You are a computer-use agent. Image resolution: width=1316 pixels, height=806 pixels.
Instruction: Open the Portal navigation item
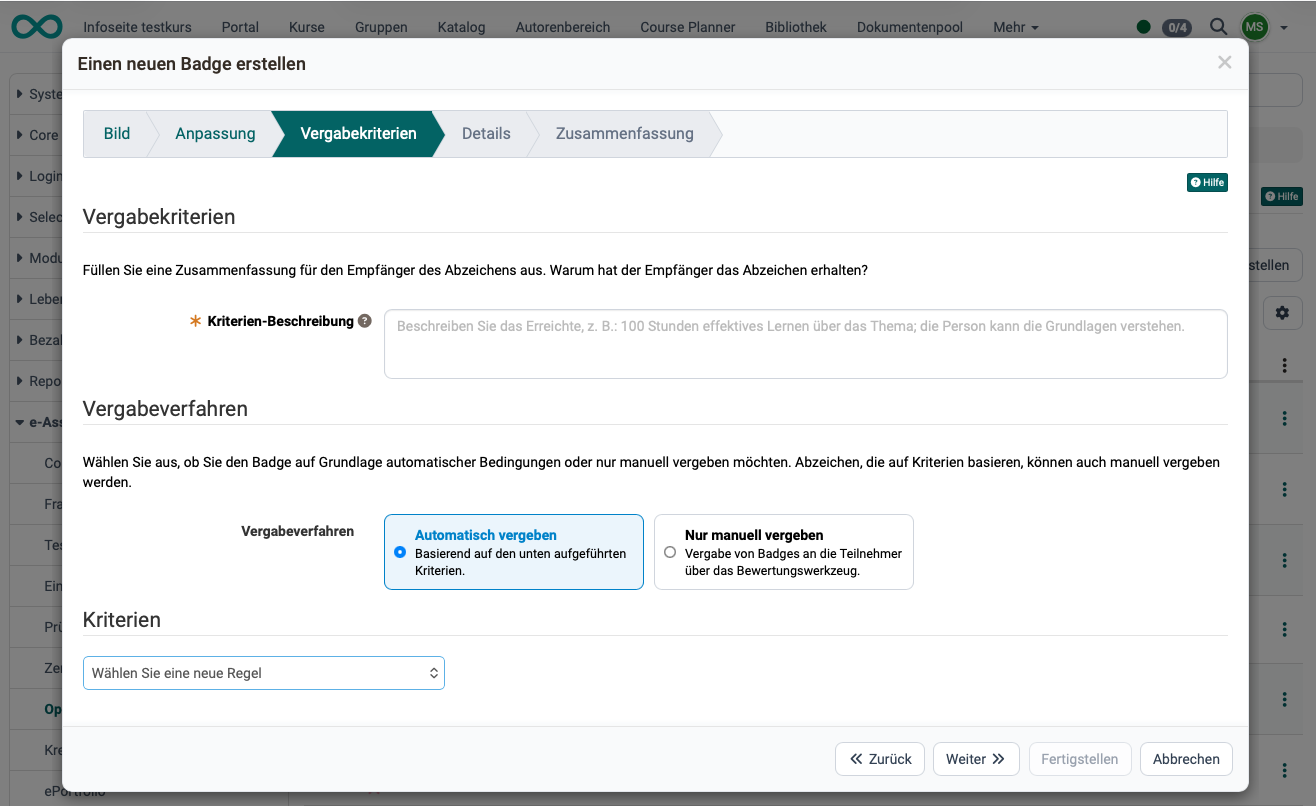tap(240, 27)
